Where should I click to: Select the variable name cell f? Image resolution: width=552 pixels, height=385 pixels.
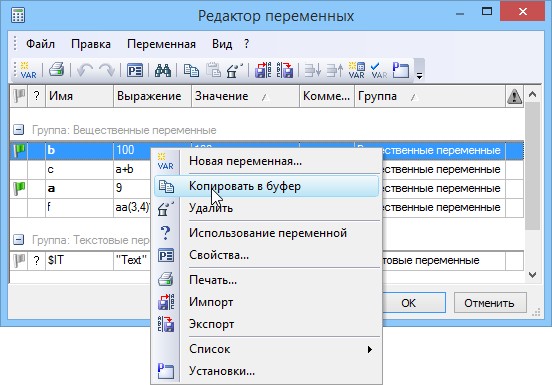point(80,207)
